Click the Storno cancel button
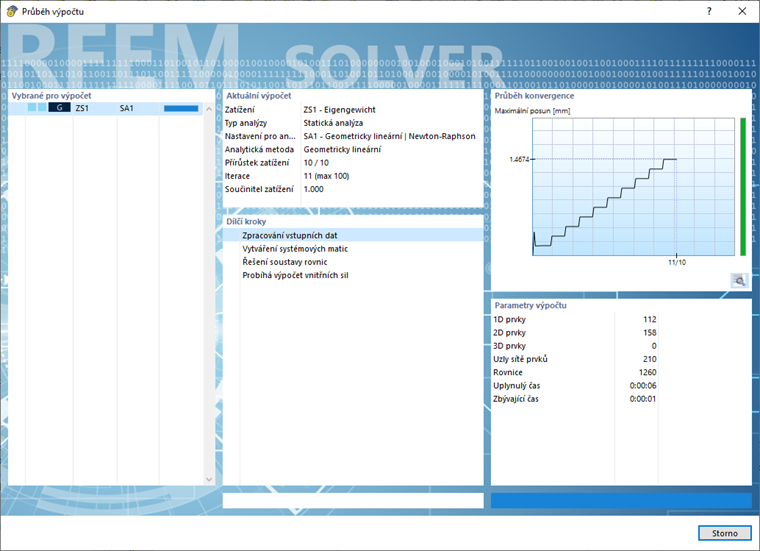 (725, 533)
